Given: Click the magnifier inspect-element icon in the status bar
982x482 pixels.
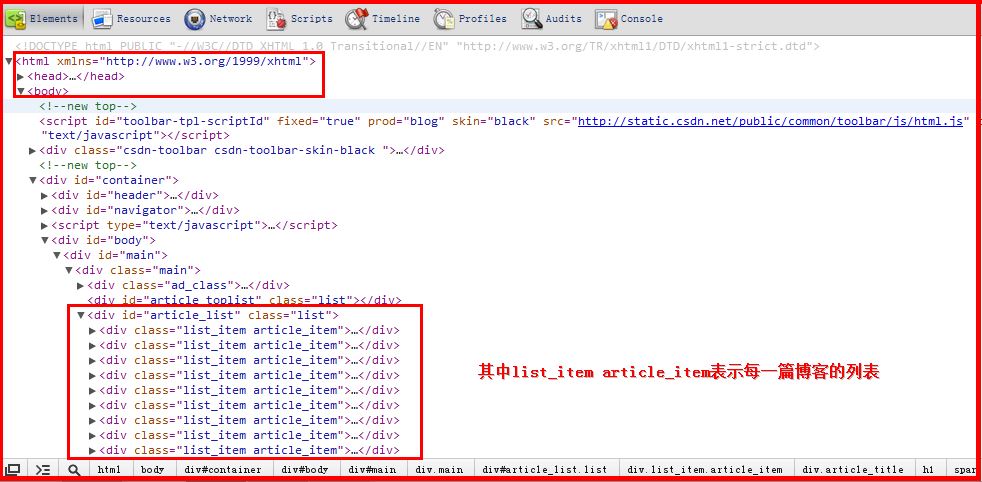Looking at the screenshot, I should tap(74, 469).
